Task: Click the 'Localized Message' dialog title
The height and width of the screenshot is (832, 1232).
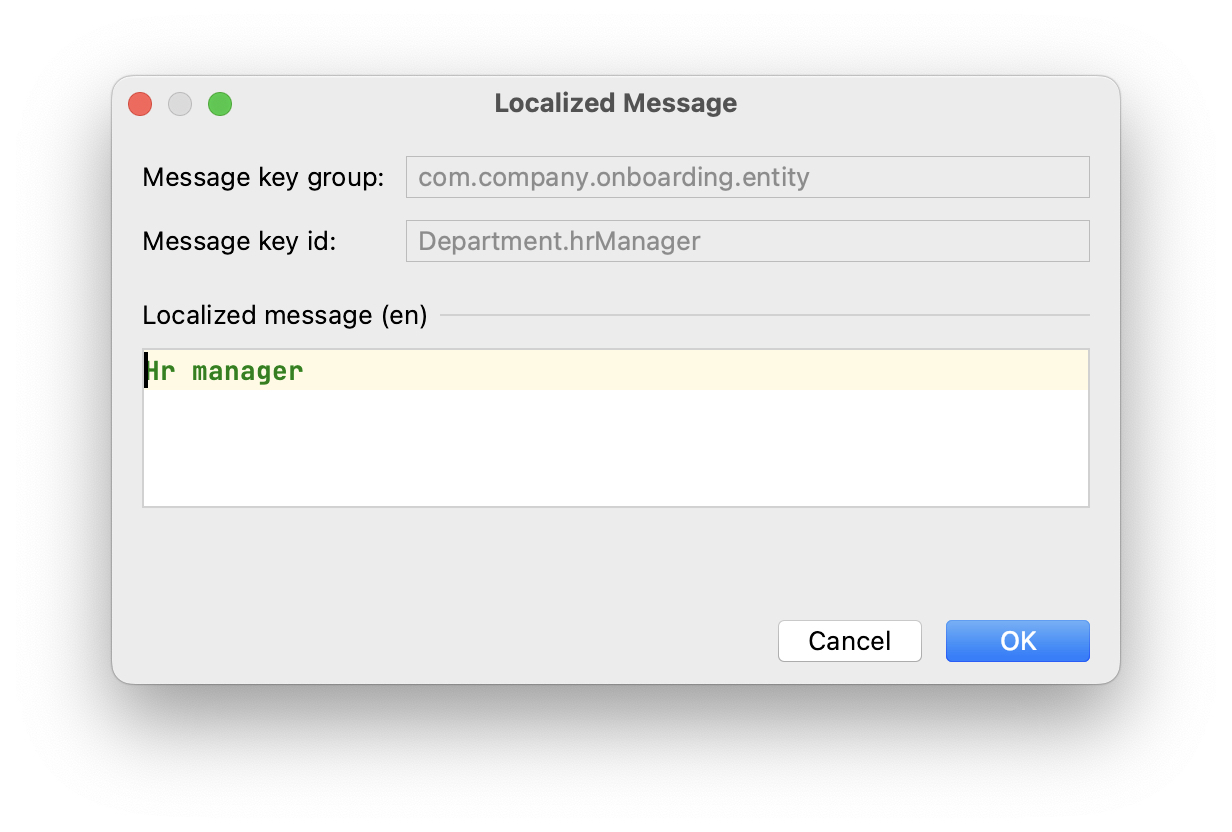Action: (x=615, y=103)
